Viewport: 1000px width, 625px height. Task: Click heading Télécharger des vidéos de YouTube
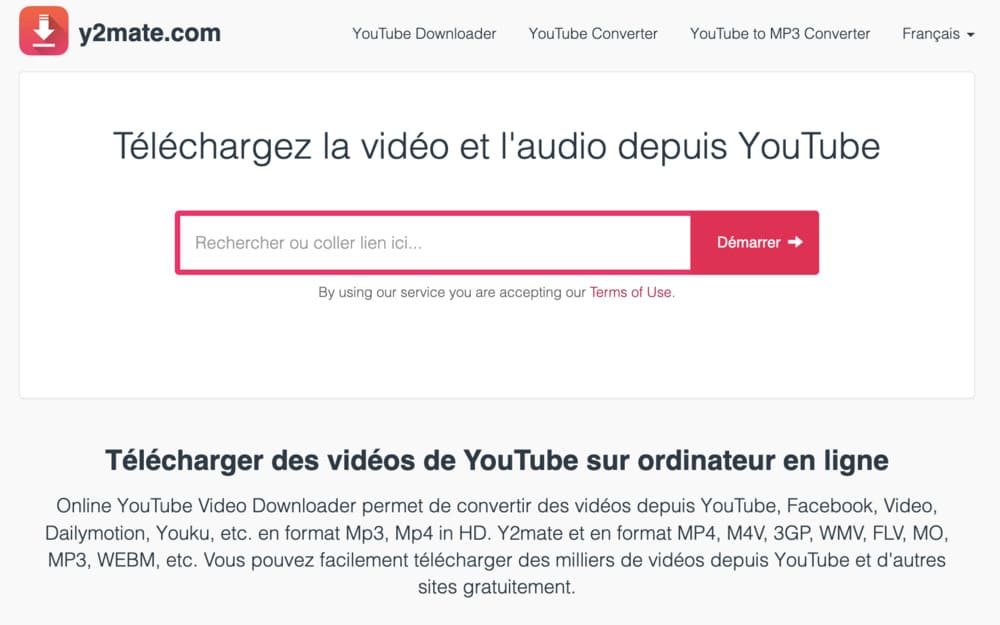[497, 460]
